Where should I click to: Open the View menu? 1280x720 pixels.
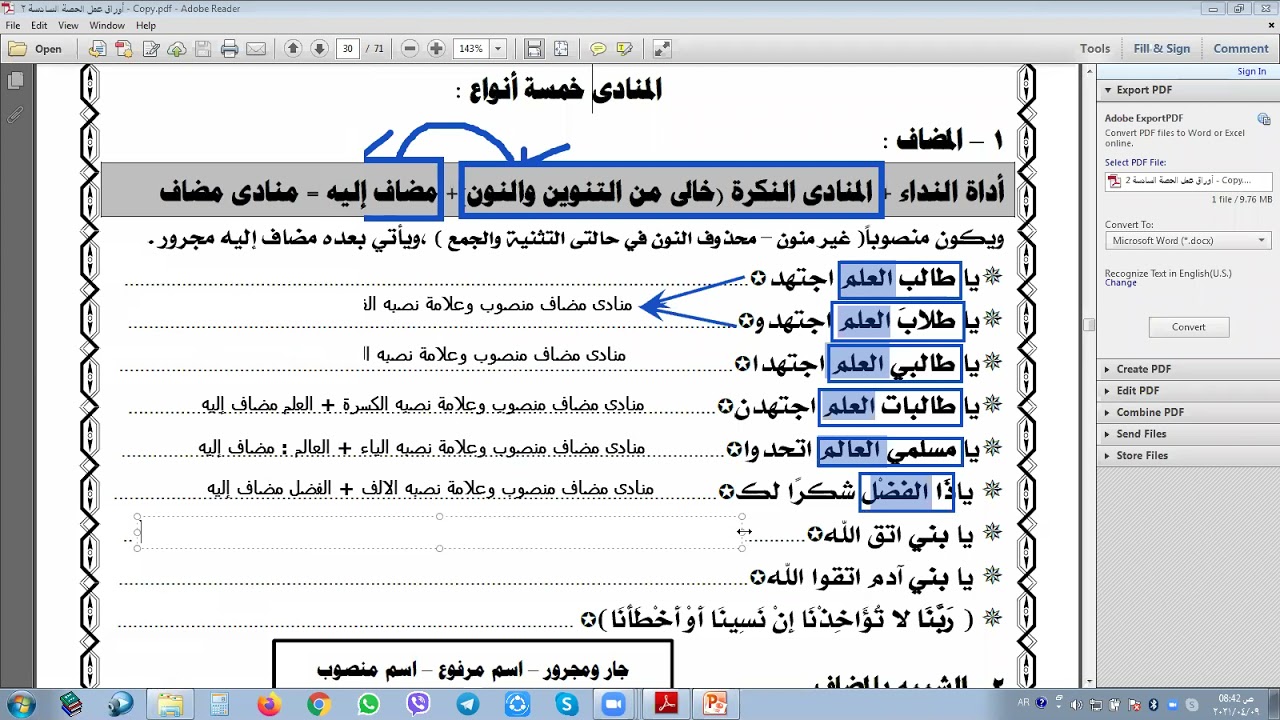point(68,25)
